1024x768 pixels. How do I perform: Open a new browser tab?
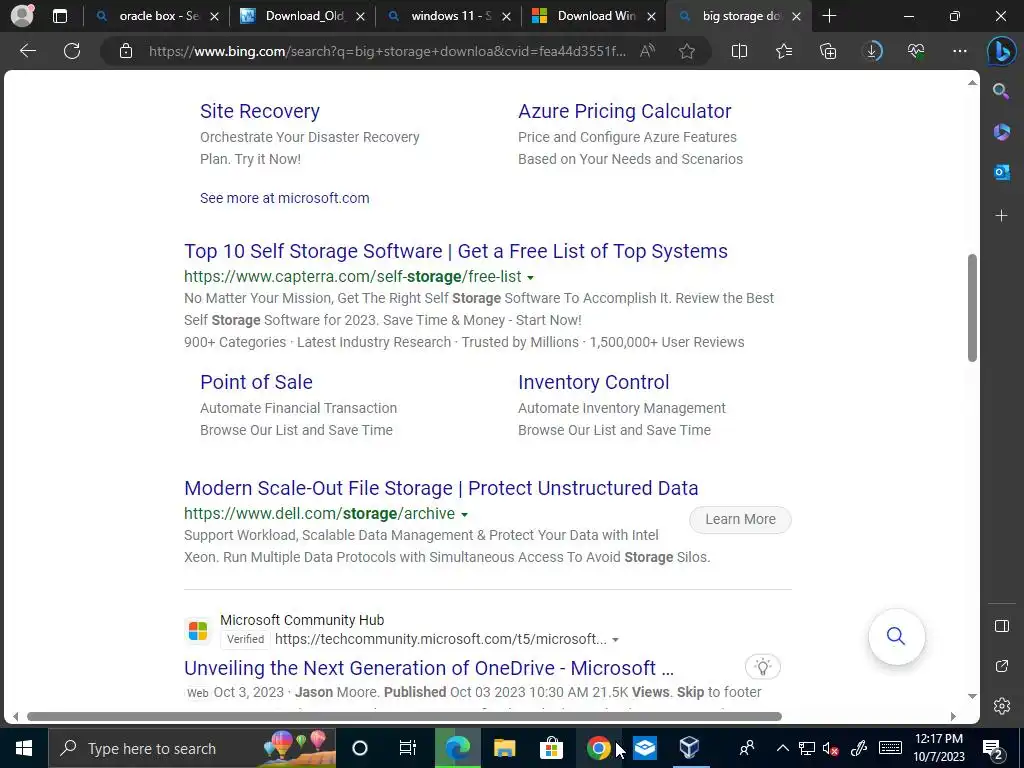tap(829, 16)
